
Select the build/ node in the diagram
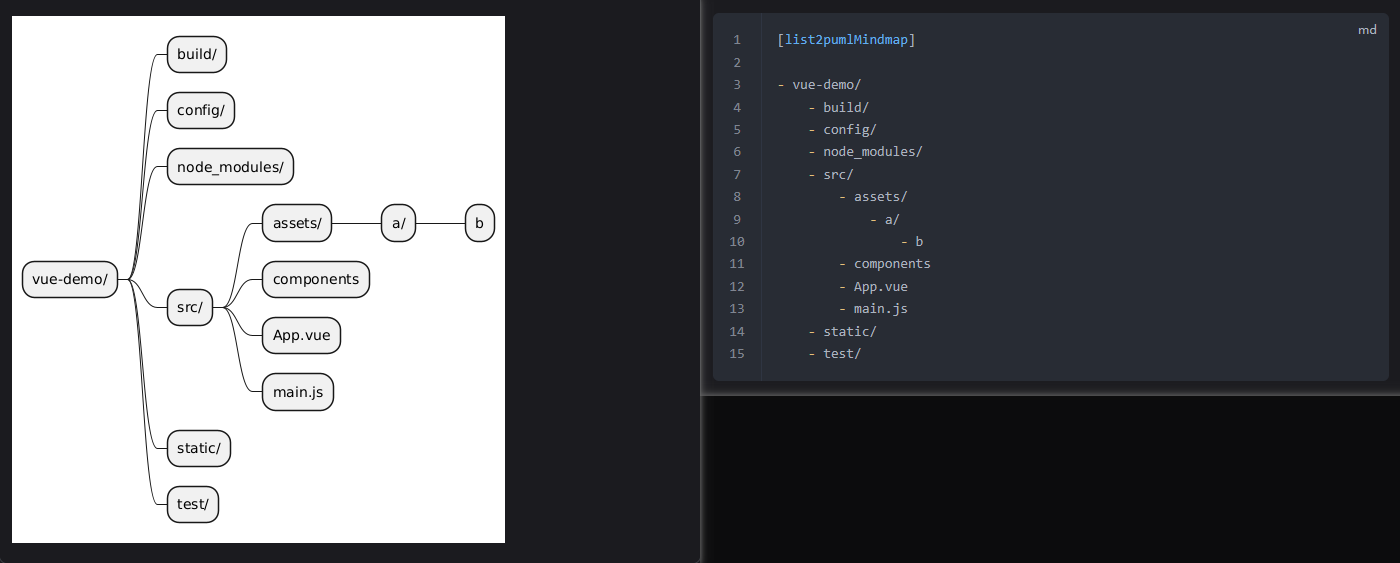[197, 54]
